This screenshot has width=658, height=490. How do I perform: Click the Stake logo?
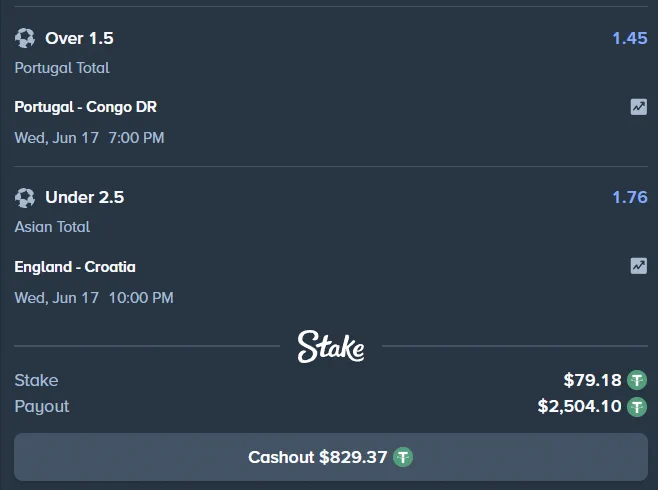pyautogui.click(x=331, y=347)
